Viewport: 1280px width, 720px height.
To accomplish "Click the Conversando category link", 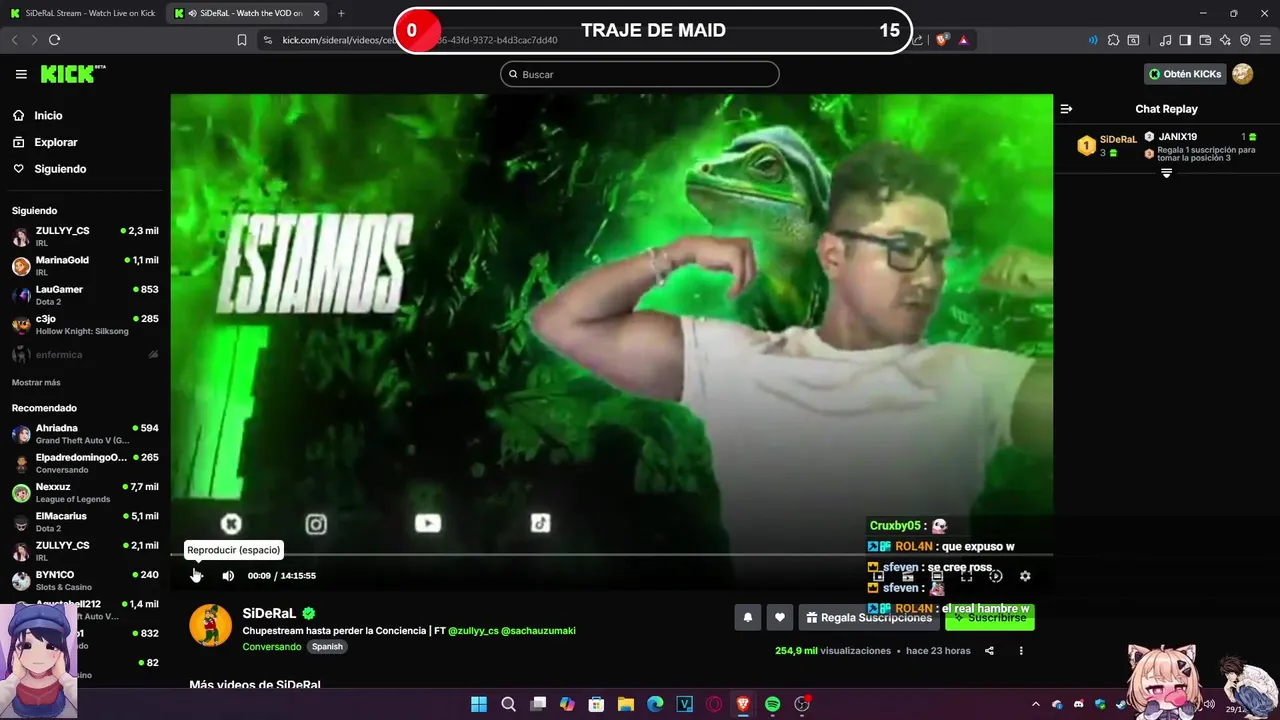I will click(271, 647).
